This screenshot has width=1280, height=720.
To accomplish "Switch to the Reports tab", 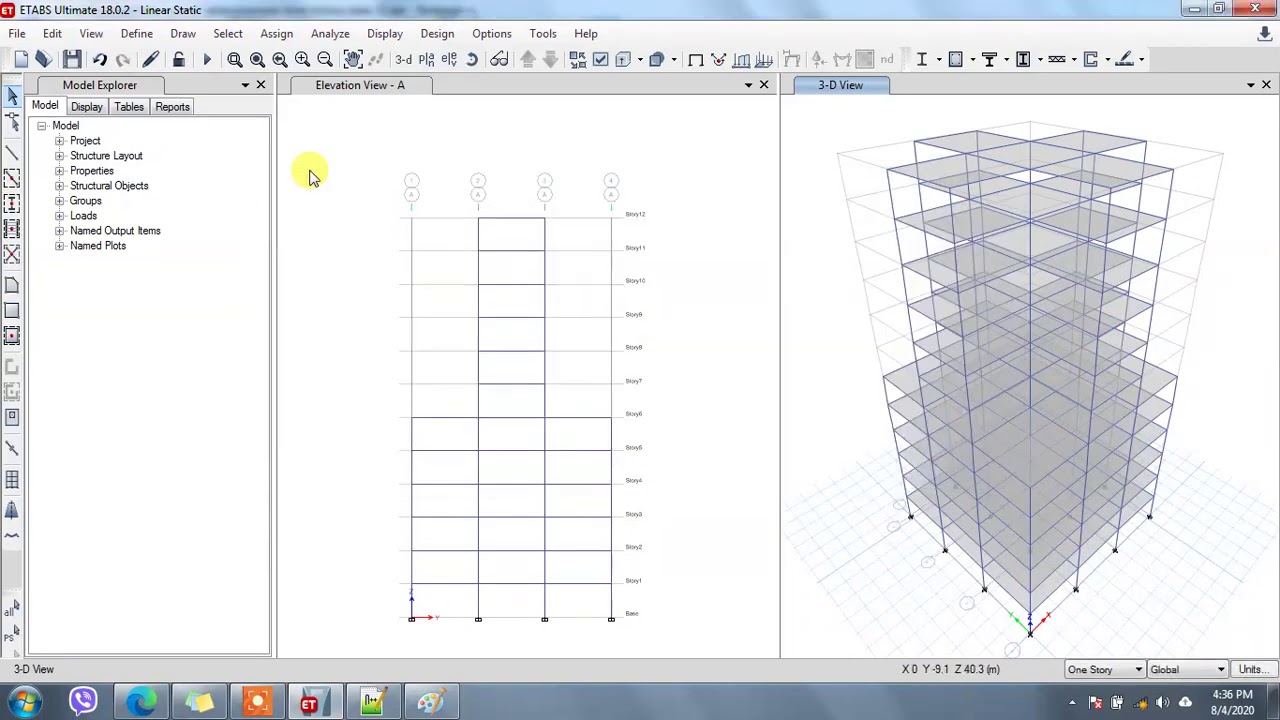I will (172, 107).
